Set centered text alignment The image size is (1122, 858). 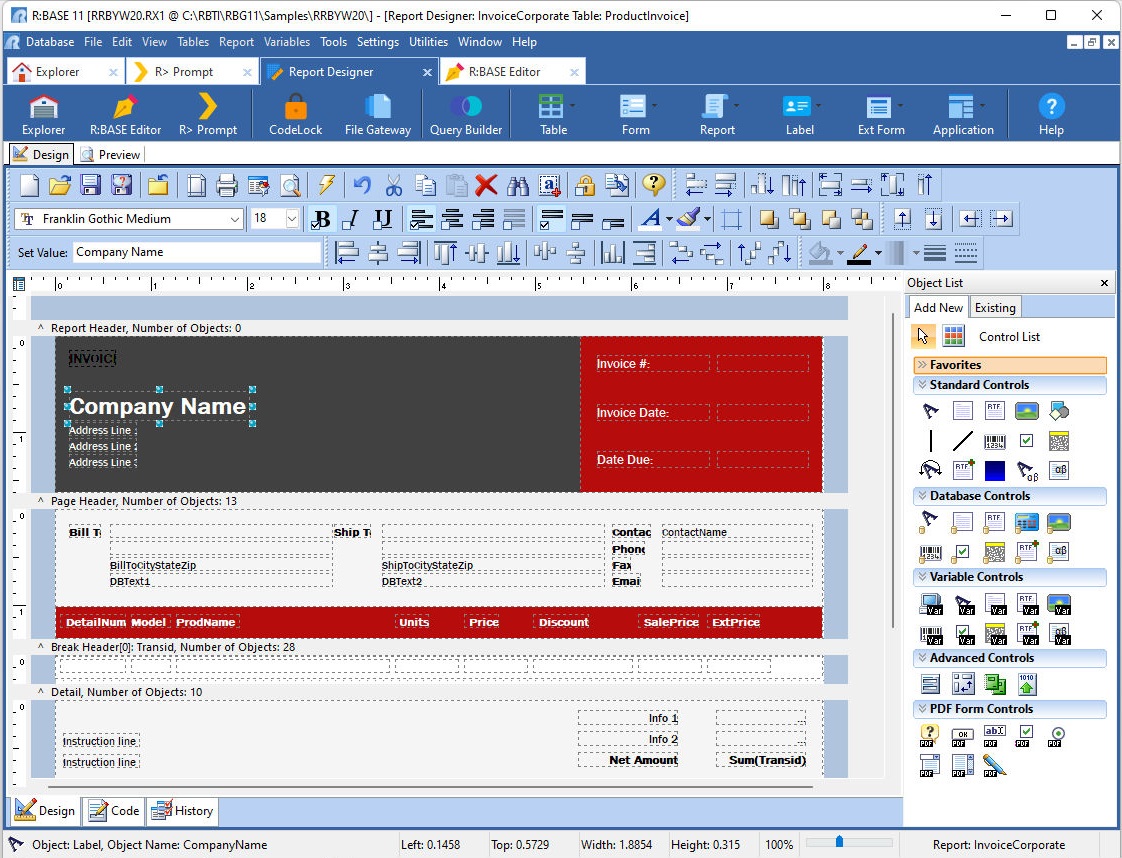(452, 219)
